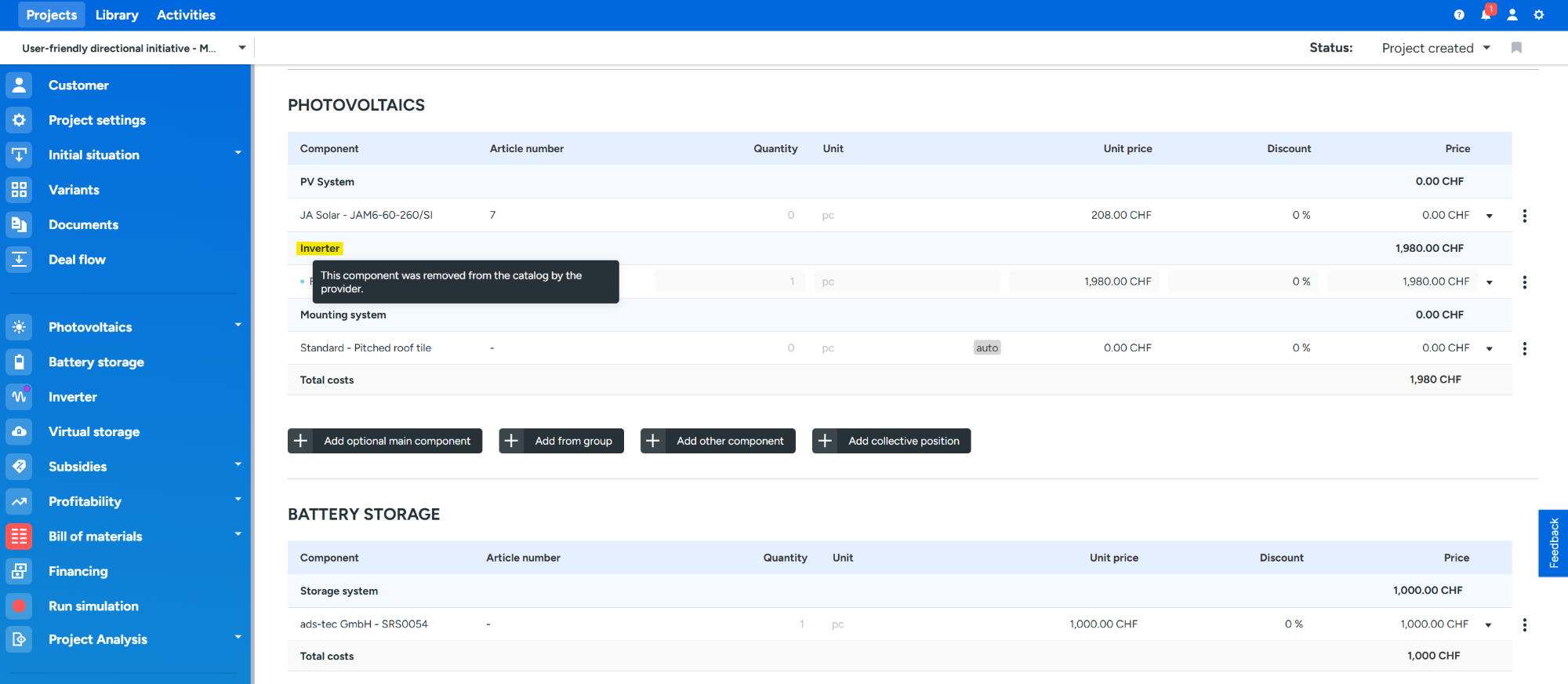This screenshot has width=1568, height=684.
Task: Switch to the Library tab
Action: click(117, 15)
